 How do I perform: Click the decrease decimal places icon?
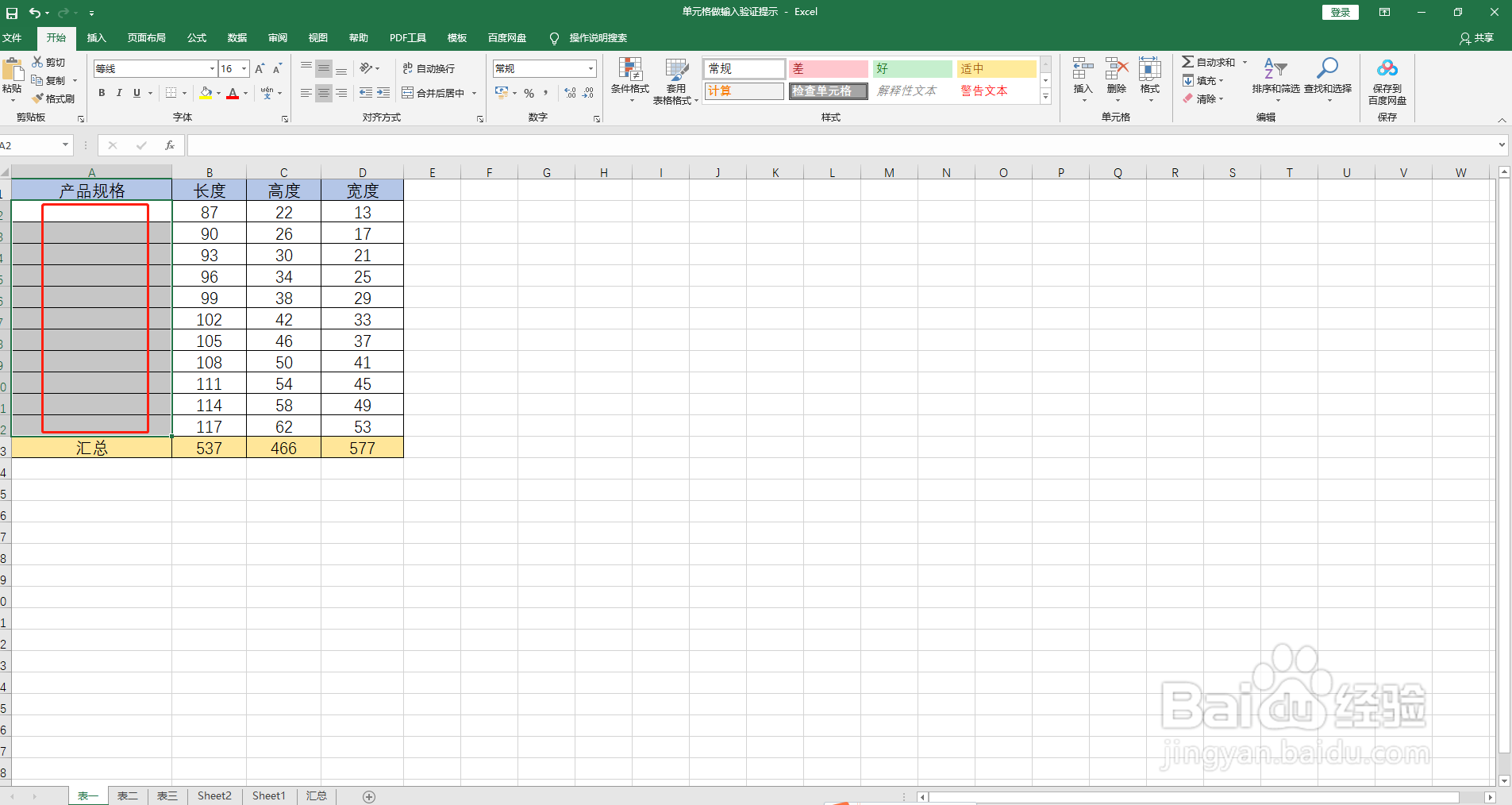tap(588, 93)
